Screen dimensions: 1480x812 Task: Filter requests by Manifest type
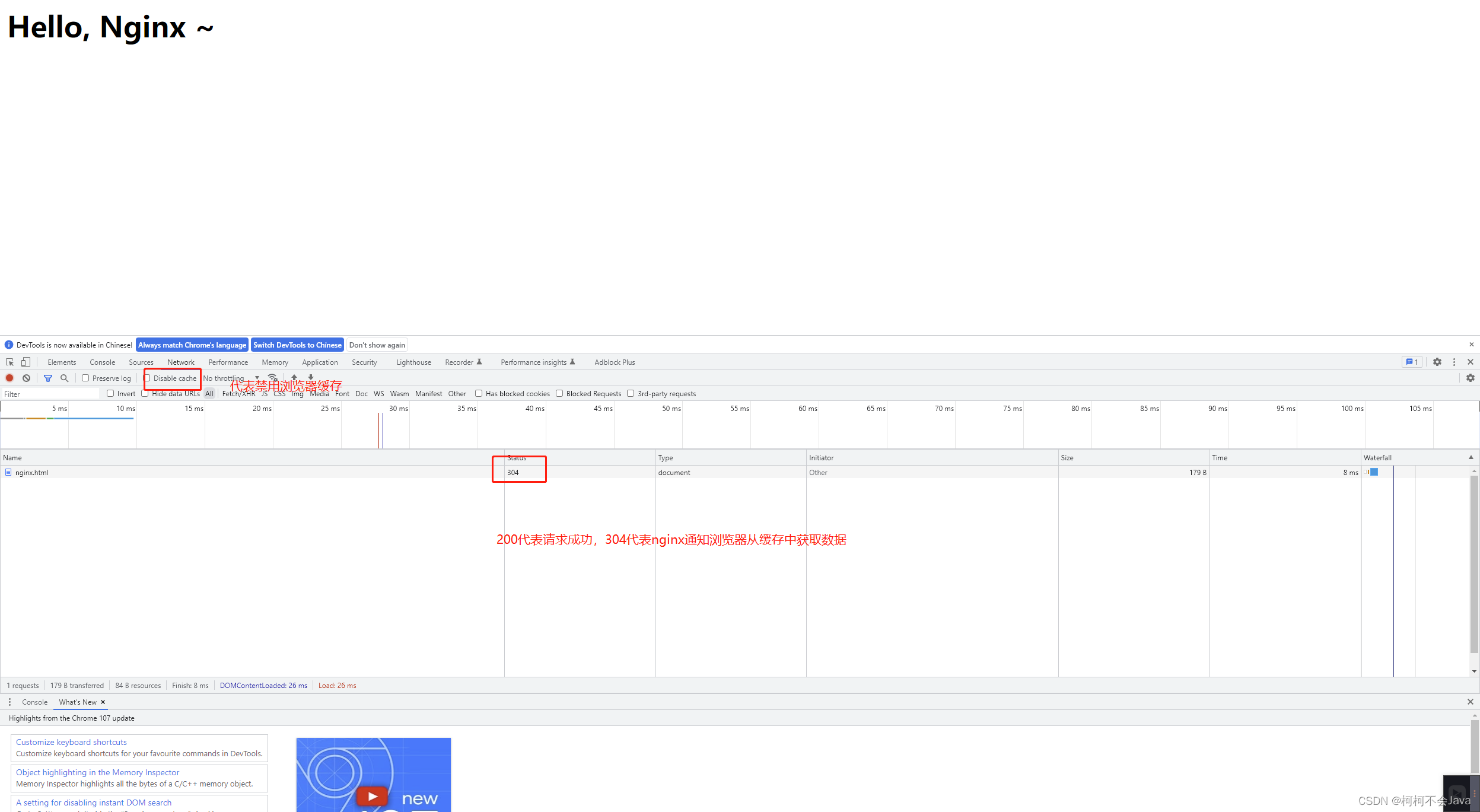coord(428,393)
